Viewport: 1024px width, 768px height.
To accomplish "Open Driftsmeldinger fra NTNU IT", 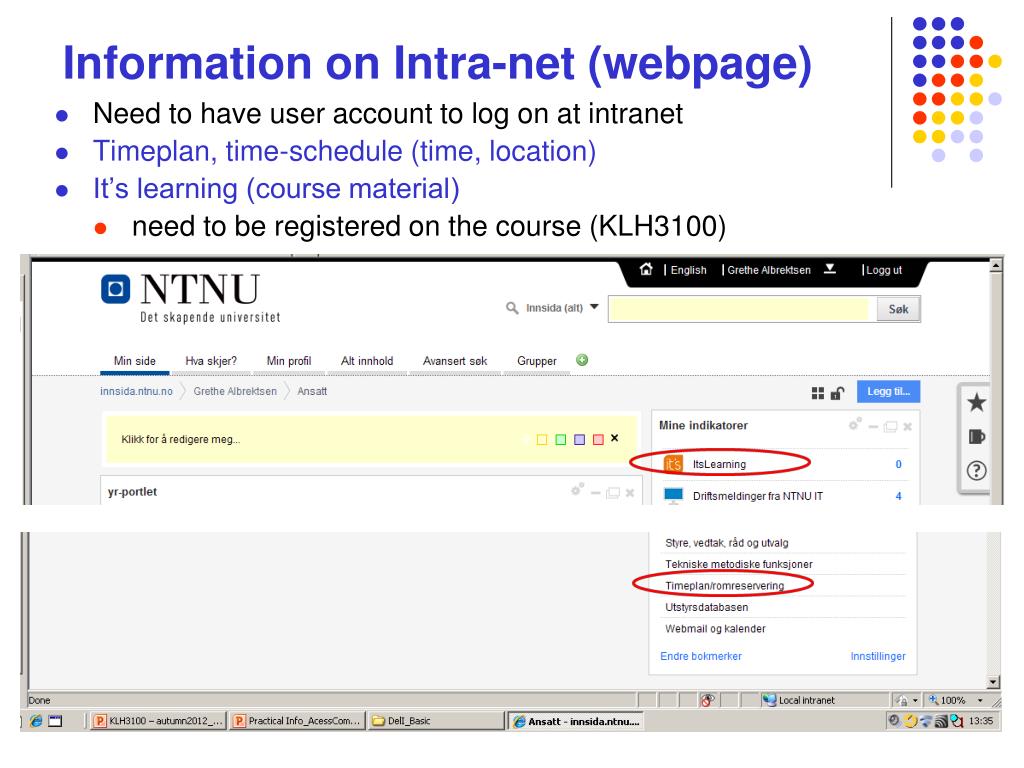I will pyautogui.click(x=758, y=496).
